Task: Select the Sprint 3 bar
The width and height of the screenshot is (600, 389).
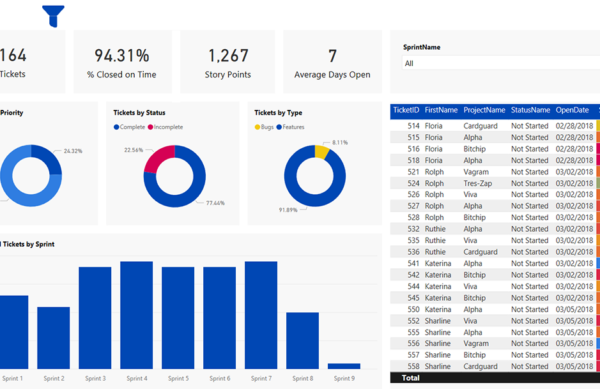Action: click(95, 318)
